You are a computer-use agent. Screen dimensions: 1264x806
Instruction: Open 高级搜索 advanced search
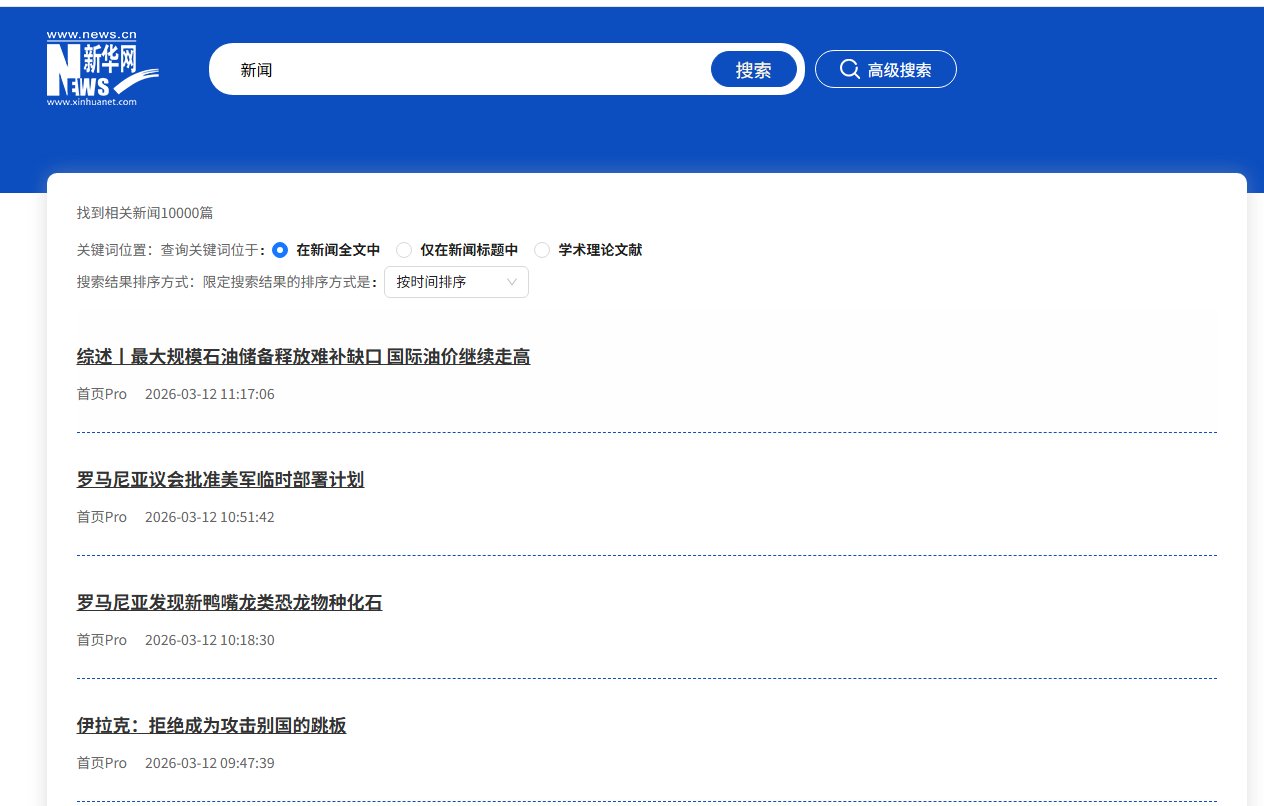click(x=886, y=69)
